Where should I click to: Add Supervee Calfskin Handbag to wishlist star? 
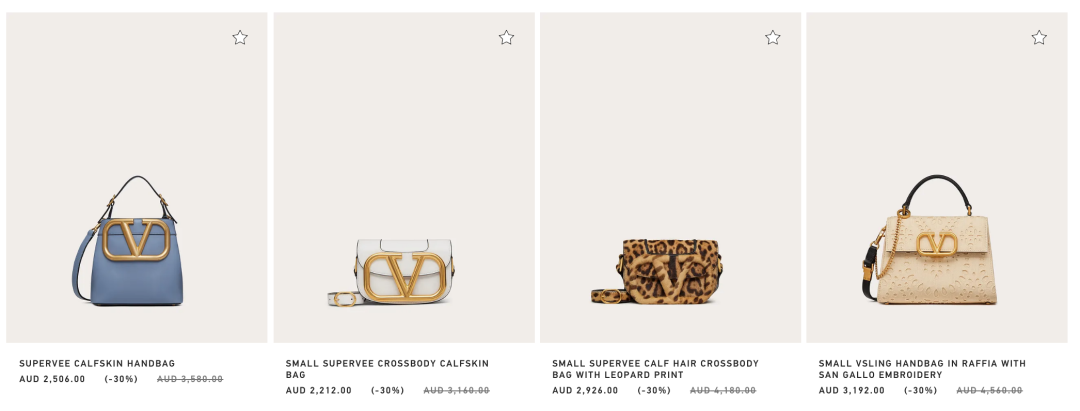(240, 38)
